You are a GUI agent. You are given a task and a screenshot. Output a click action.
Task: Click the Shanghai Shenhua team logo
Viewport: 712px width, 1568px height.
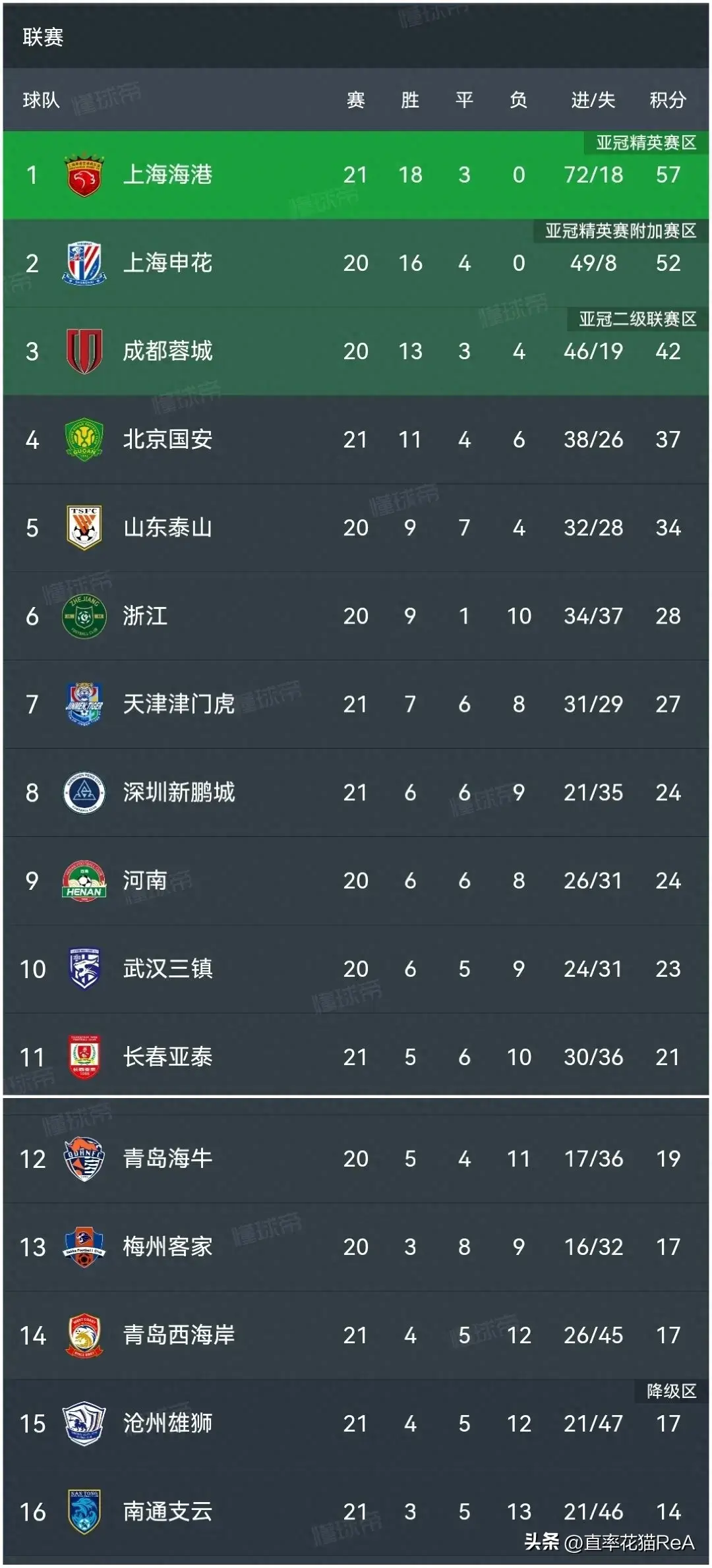pos(86,263)
